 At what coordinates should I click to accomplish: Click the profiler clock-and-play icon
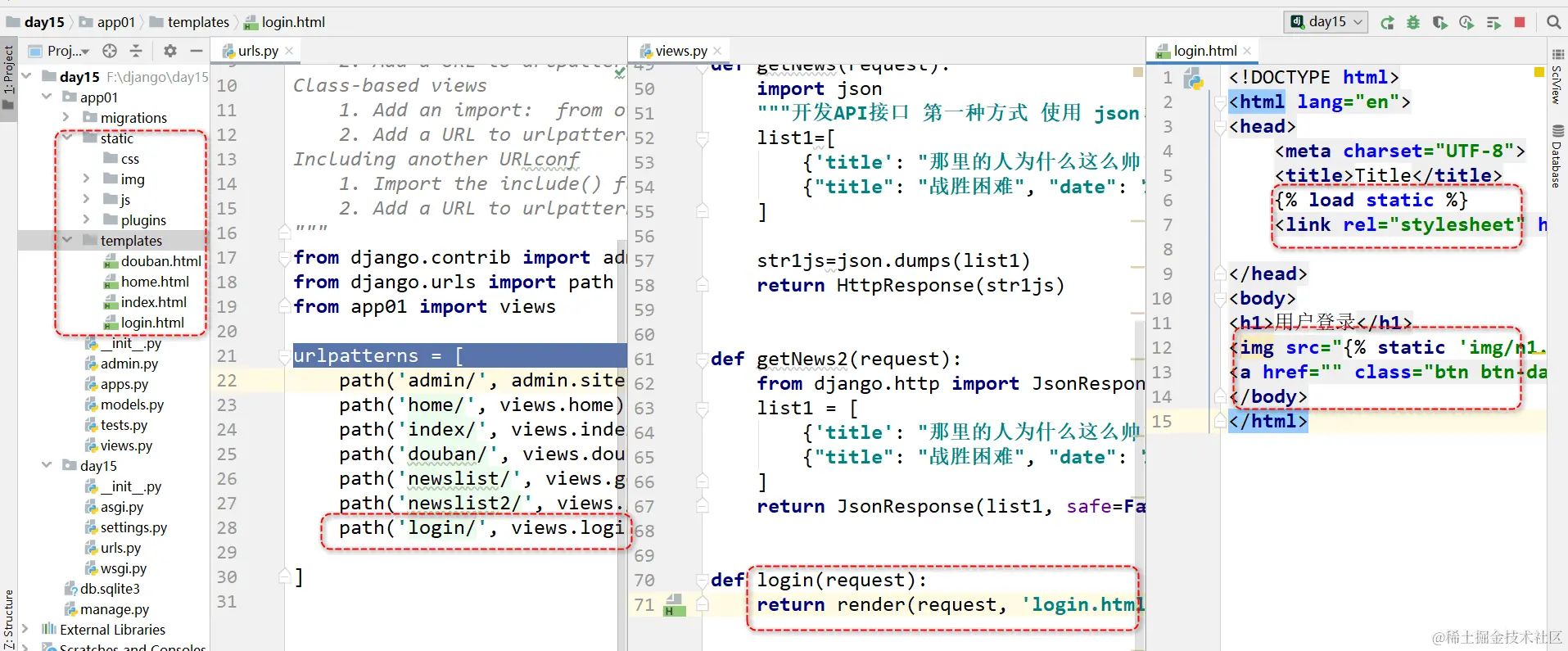[x=1466, y=22]
